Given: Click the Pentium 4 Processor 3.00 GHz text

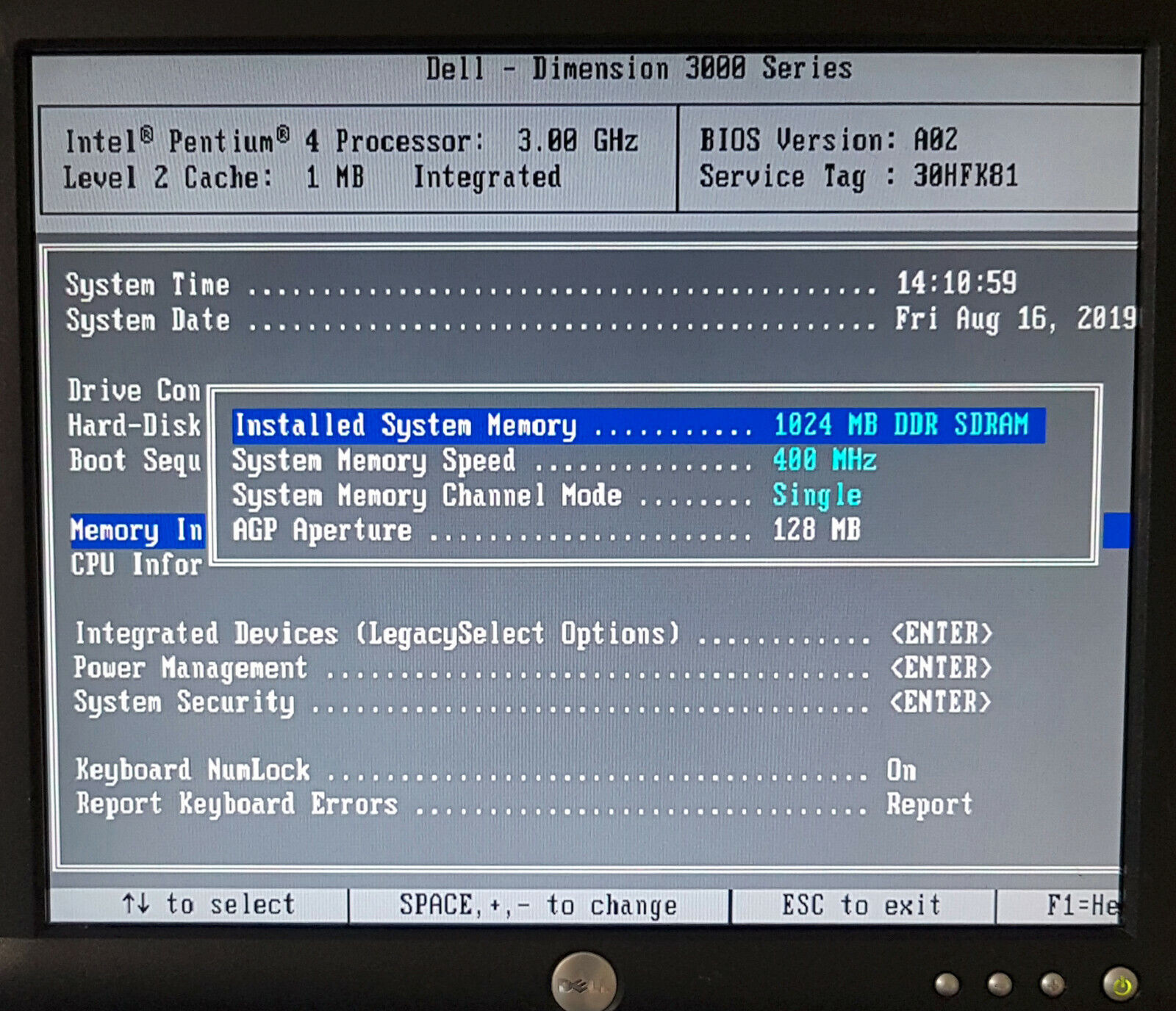Looking at the screenshot, I should pyautogui.click(x=351, y=140).
